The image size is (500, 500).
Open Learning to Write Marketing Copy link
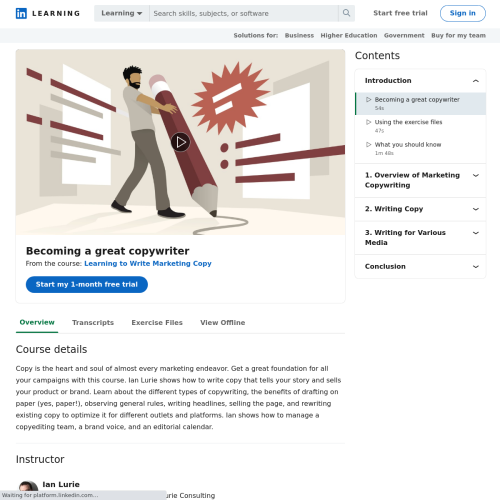pyautogui.click(x=148, y=263)
